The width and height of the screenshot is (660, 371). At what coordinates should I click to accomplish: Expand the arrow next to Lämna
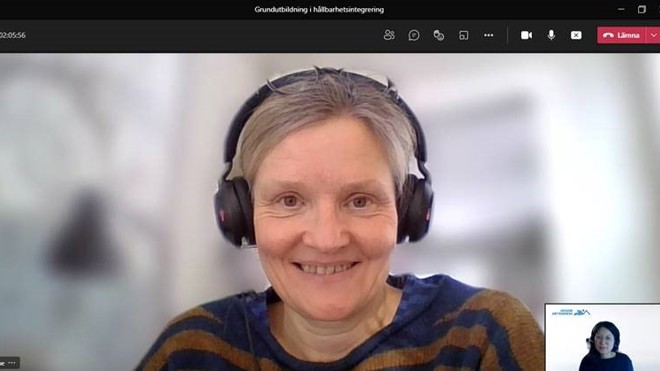coord(653,35)
